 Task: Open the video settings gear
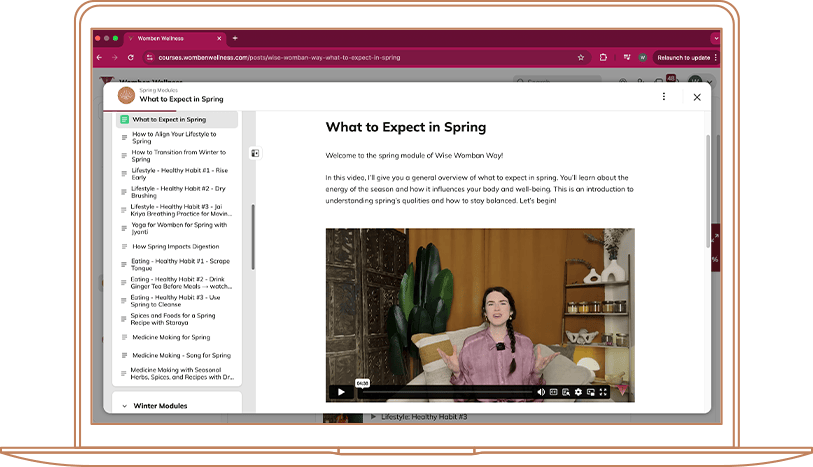coord(578,392)
